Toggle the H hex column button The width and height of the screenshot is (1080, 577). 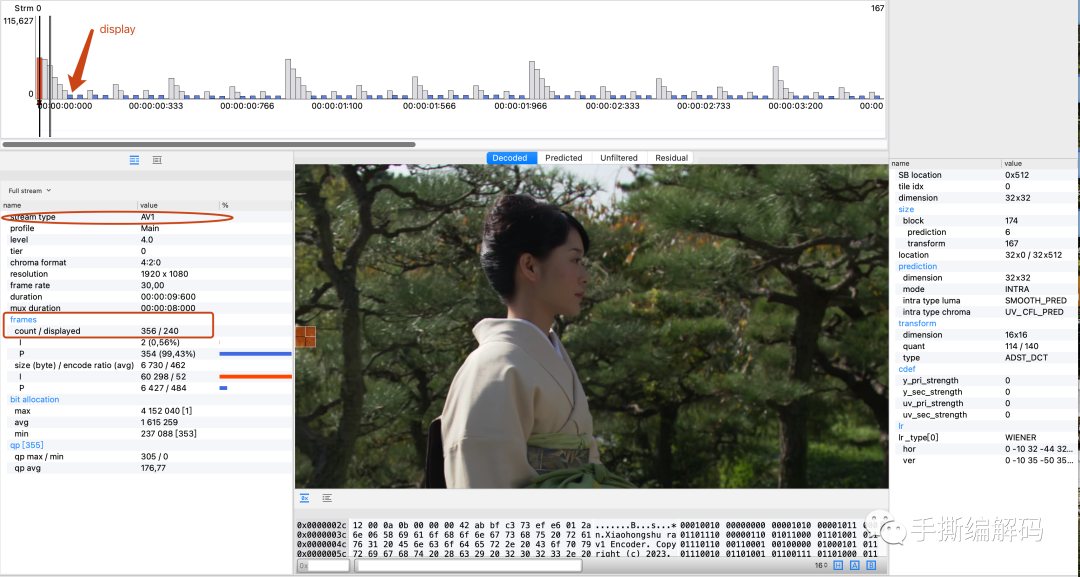click(x=838, y=566)
